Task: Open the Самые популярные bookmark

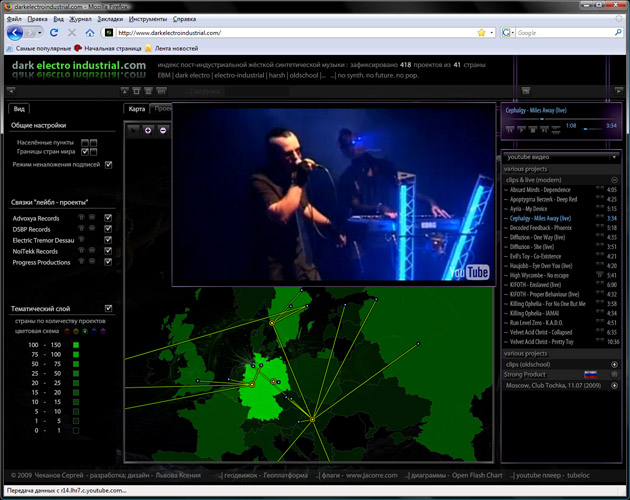Action: point(39,48)
